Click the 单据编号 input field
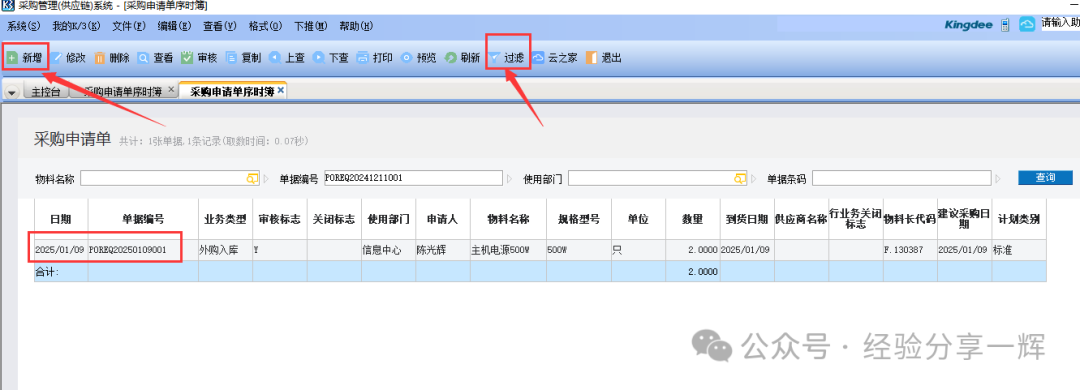This screenshot has width=1080, height=390. click(413, 178)
